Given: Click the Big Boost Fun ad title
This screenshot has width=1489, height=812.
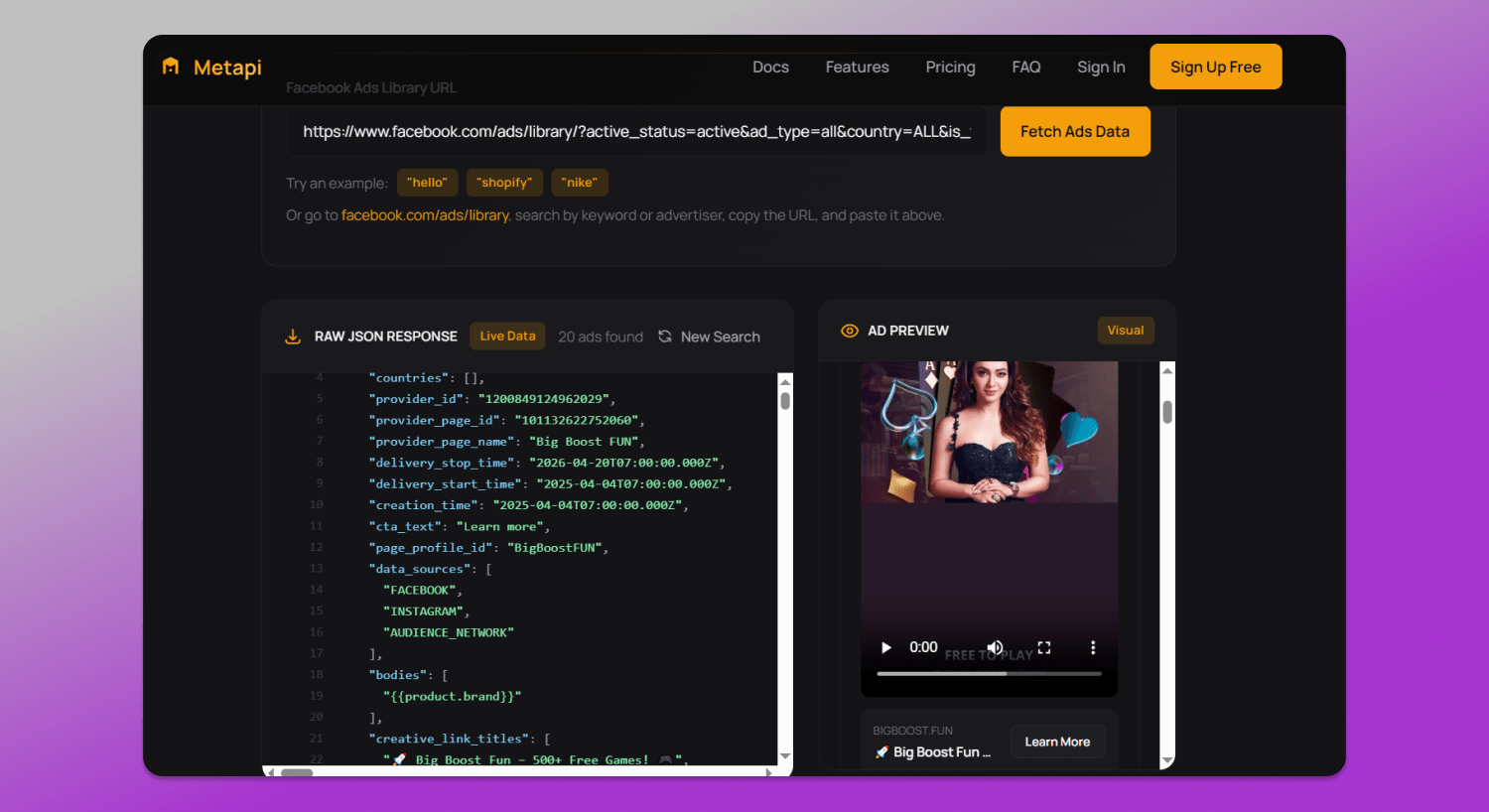Looking at the screenshot, I should point(933,752).
